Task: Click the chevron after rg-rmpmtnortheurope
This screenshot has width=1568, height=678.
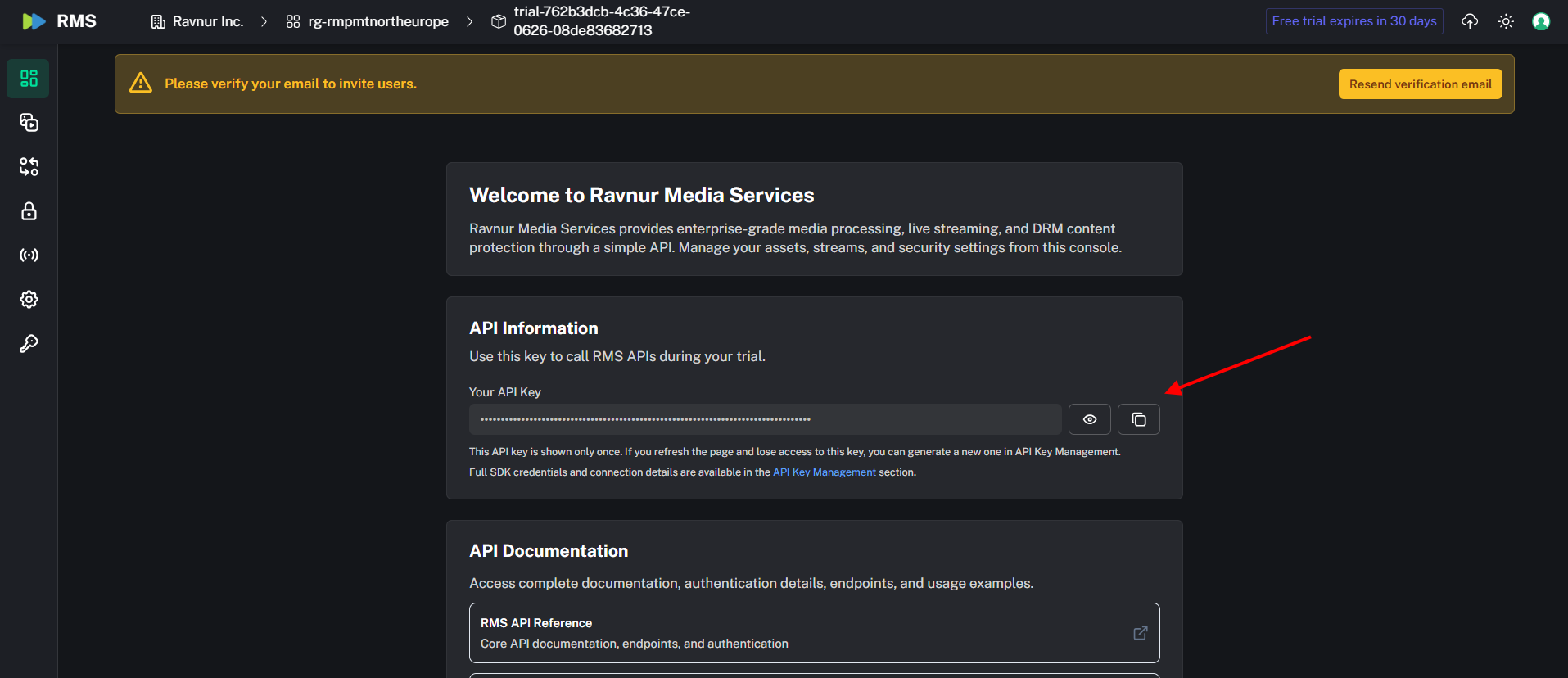Action: [x=469, y=21]
